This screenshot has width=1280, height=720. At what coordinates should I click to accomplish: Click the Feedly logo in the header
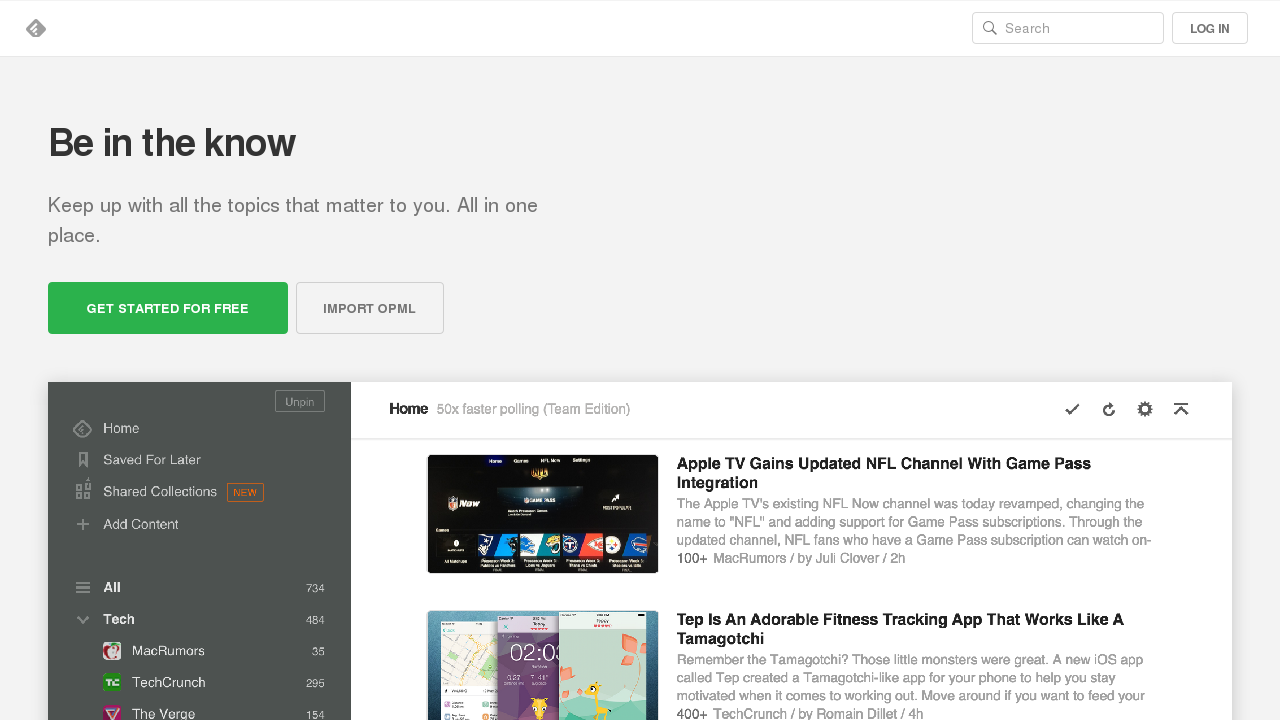point(36,28)
